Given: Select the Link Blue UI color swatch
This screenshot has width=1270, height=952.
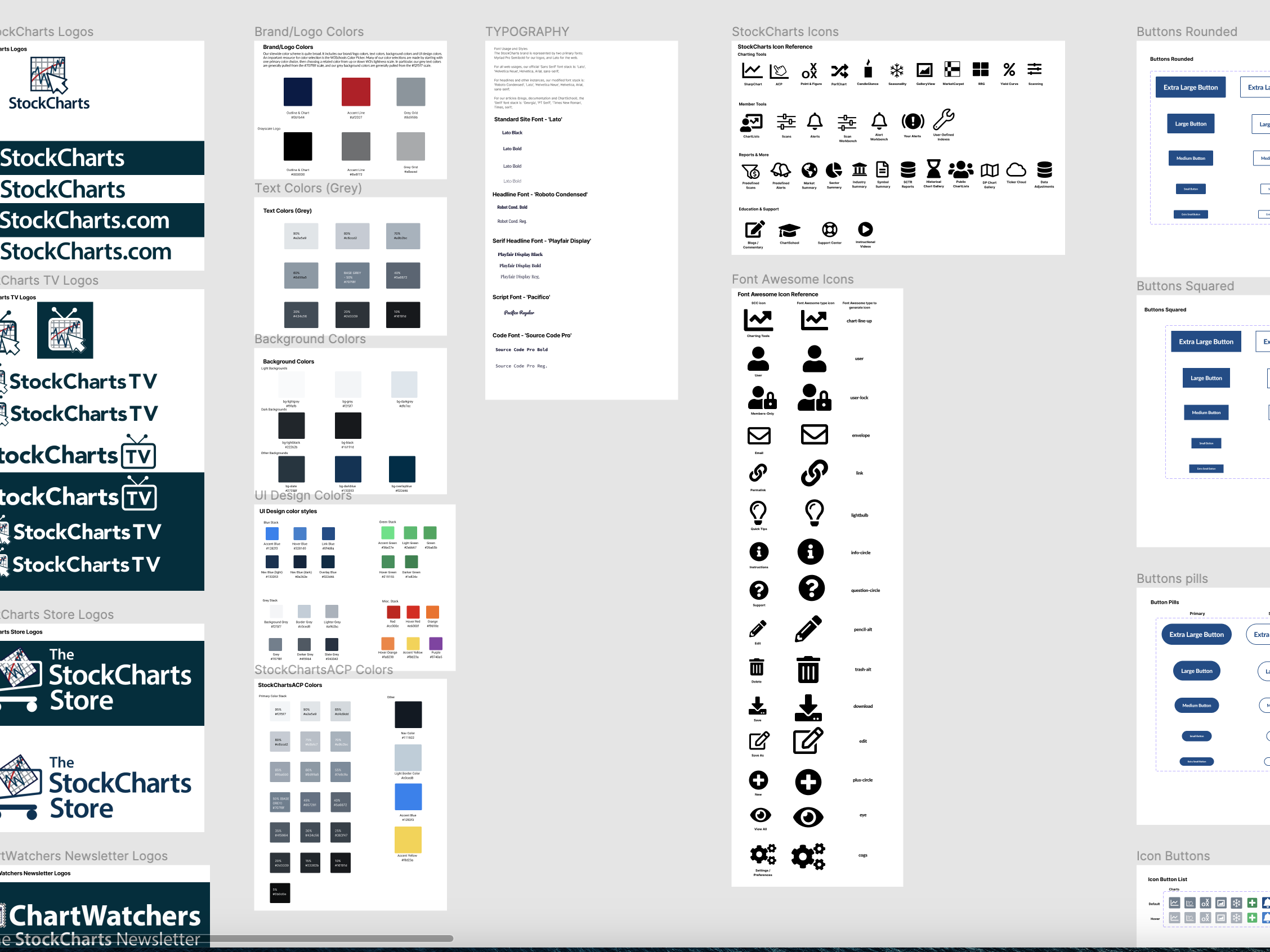Looking at the screenshot, I should [328, 533].
